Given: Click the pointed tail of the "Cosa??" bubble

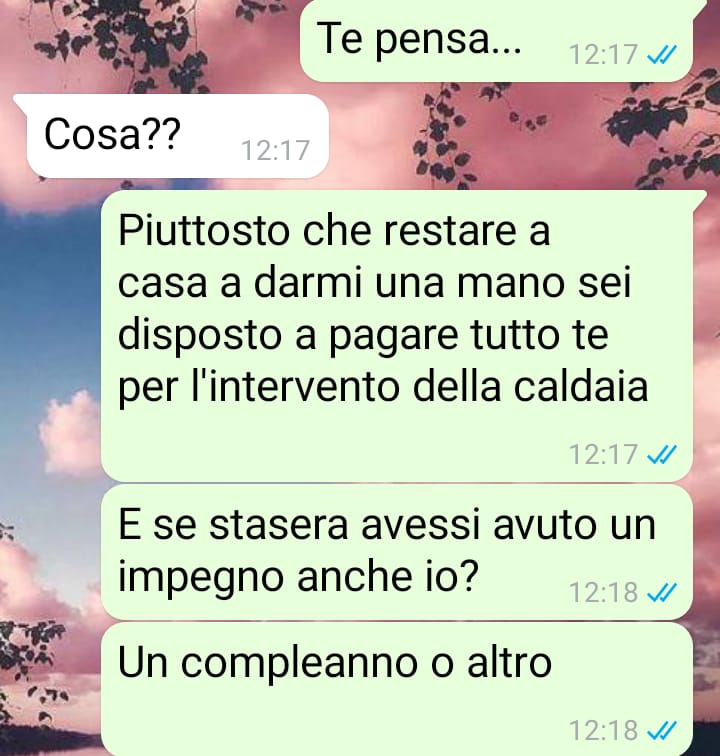Looking at the screenshot, I should tap(20, 100).
